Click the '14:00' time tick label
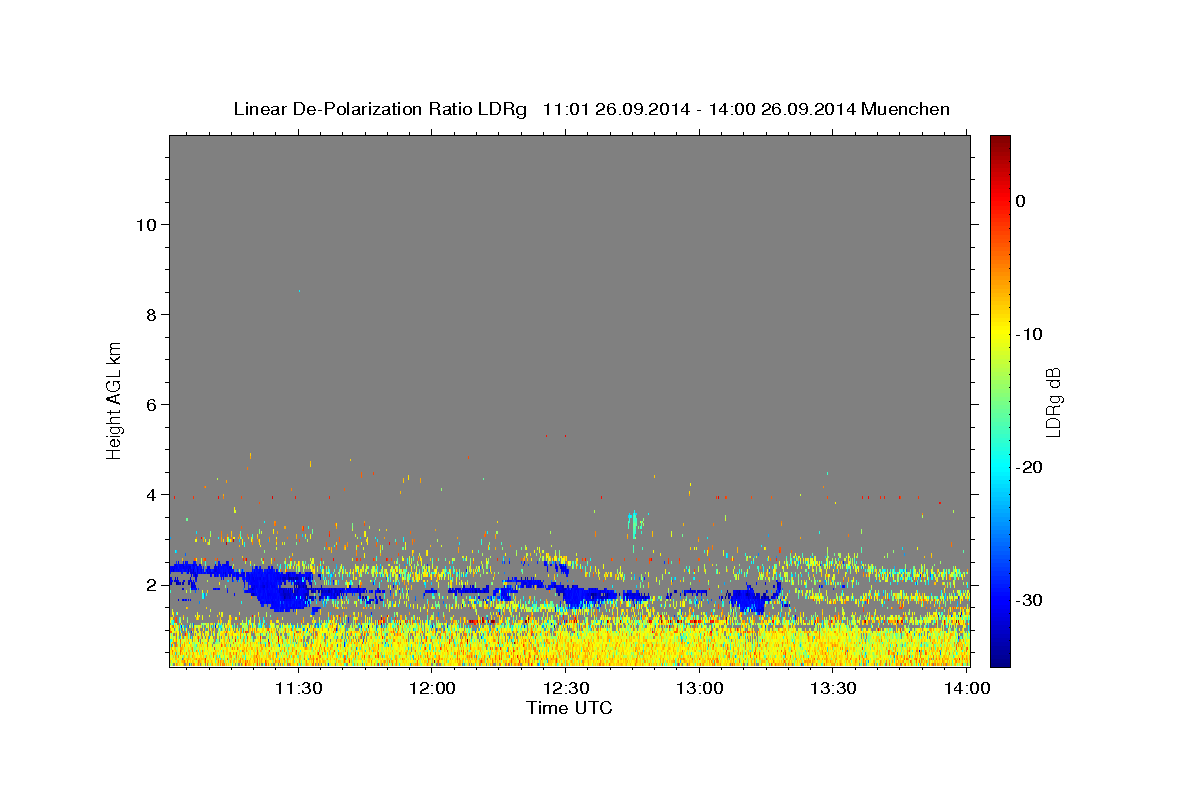 pyautogui.click(x=967, y=688)
